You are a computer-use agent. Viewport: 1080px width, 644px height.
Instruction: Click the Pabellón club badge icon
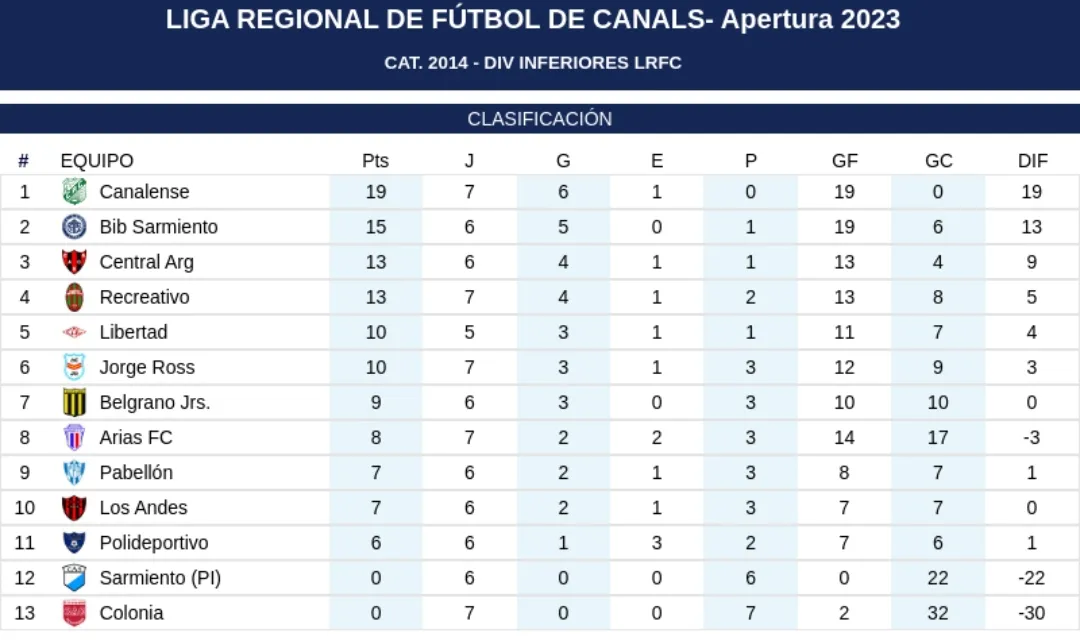pos(75,472)
